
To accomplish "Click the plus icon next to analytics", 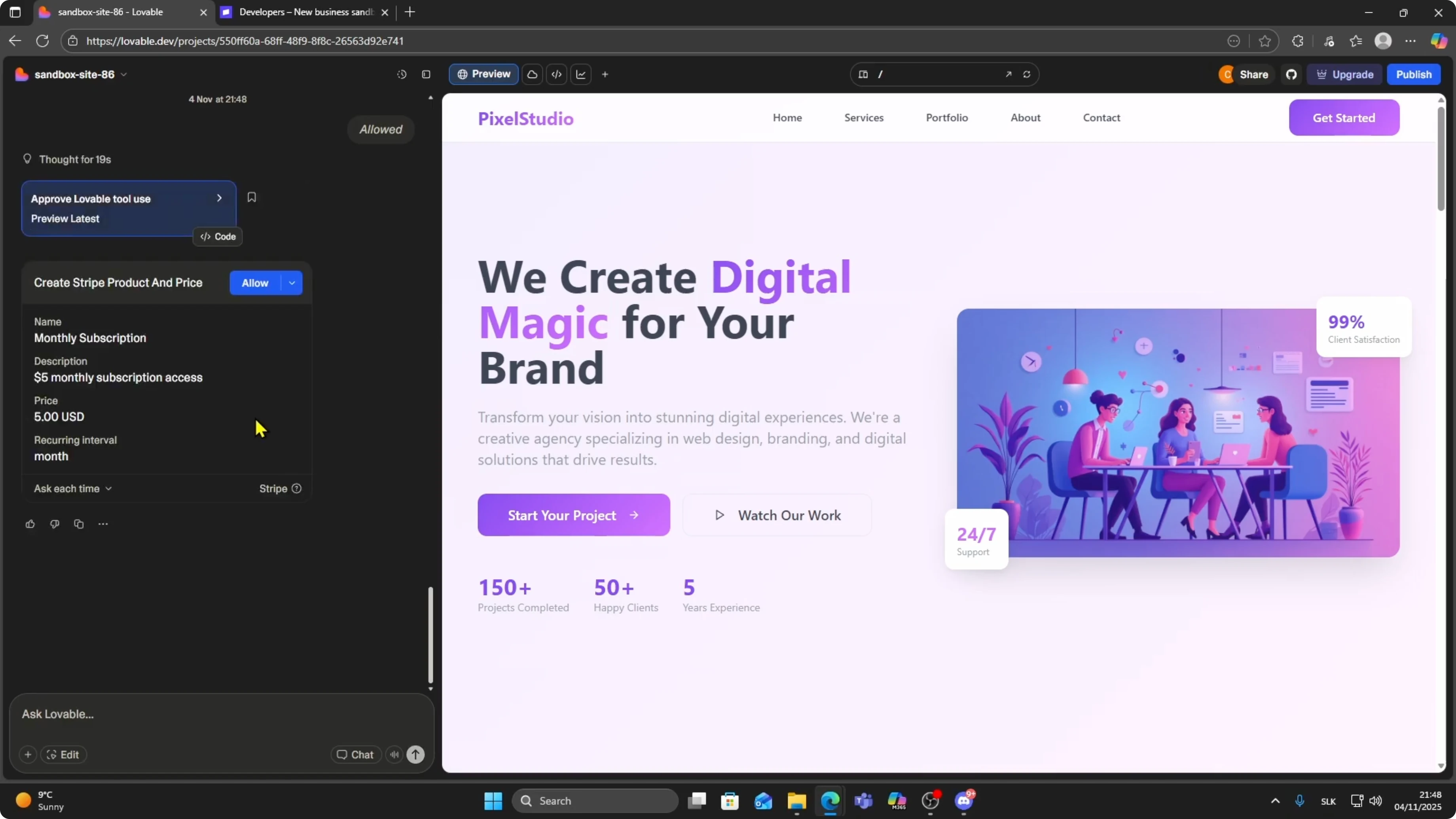I will pyautogui.click(x=605, y=75).
